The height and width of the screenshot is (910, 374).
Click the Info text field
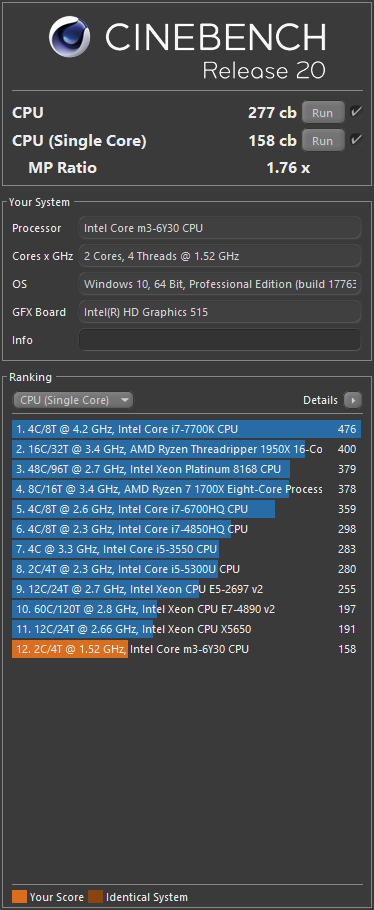pyautogui.click(x=220, y=340)
